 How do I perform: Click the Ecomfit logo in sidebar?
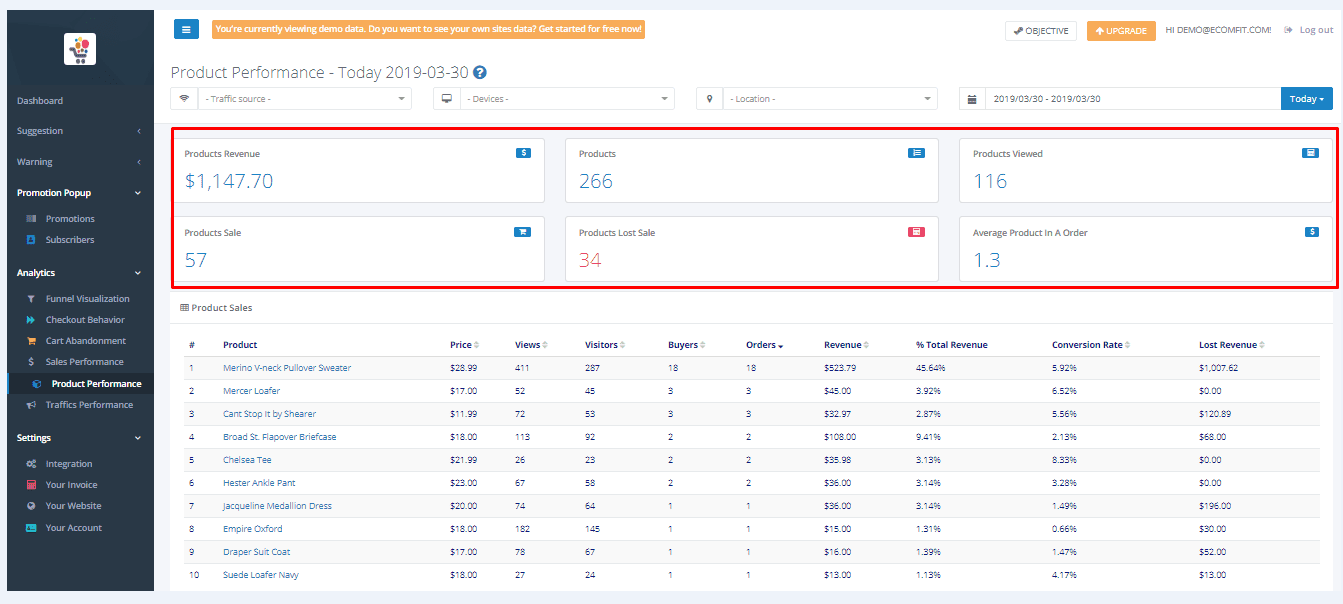[x=80, y=49]
